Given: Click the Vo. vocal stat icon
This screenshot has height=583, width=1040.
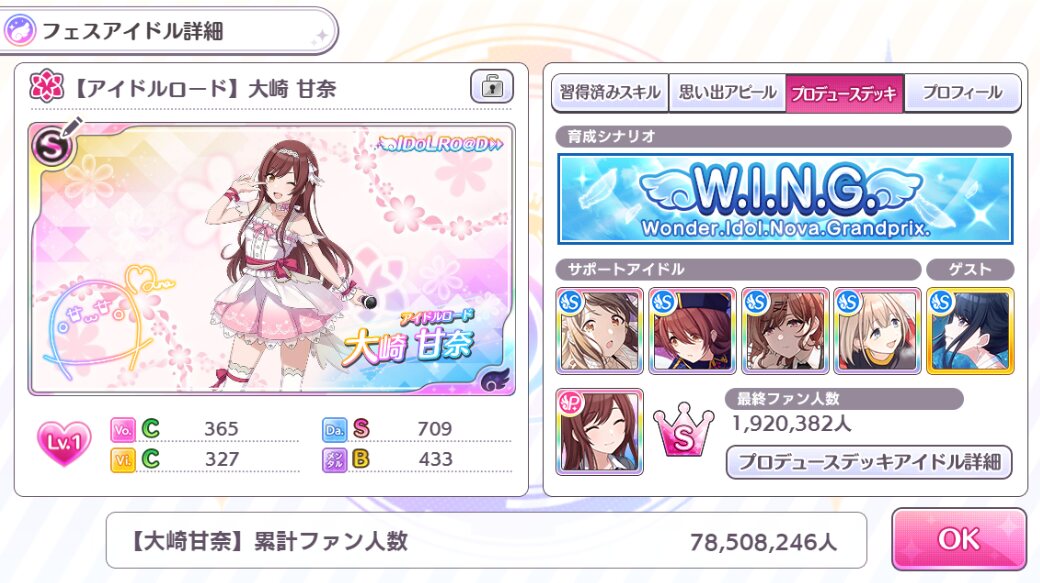Looking at the screenshot, I should [123, 430].
